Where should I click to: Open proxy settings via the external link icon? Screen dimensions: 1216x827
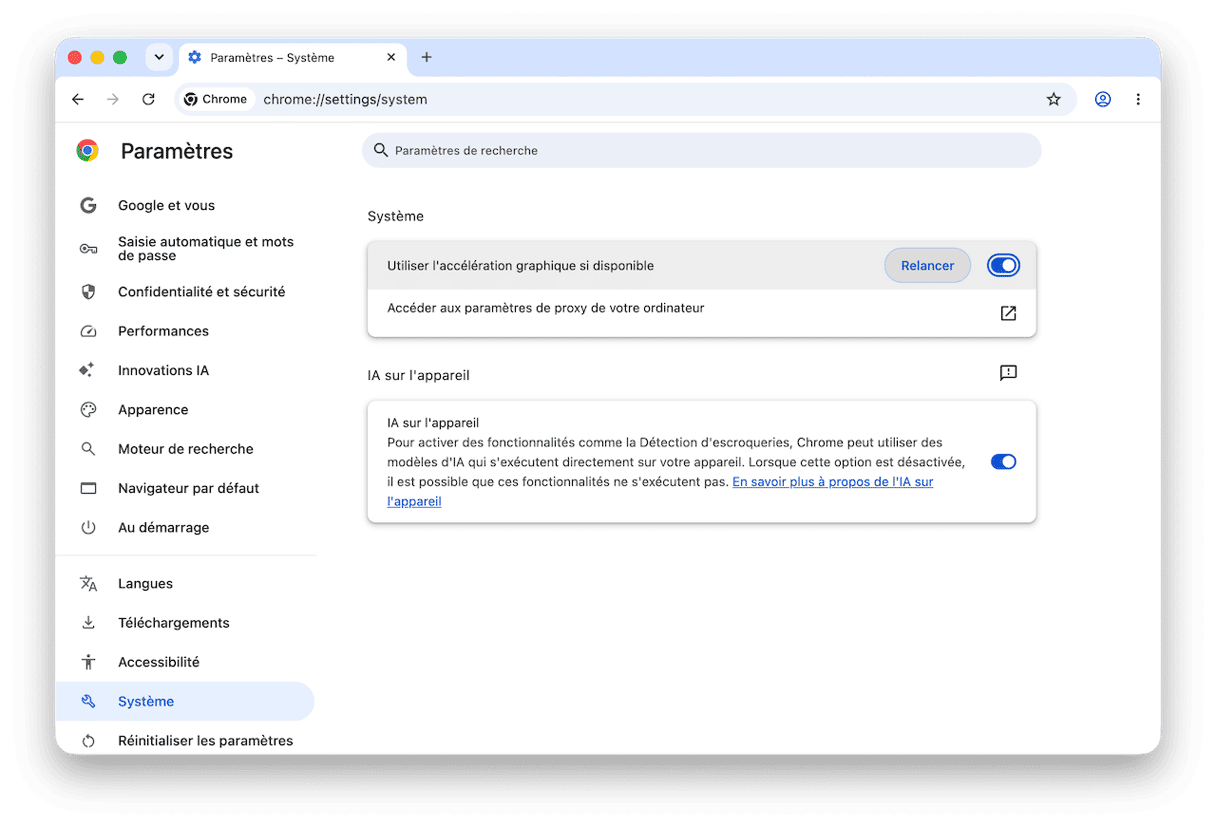click(1008, 313)
